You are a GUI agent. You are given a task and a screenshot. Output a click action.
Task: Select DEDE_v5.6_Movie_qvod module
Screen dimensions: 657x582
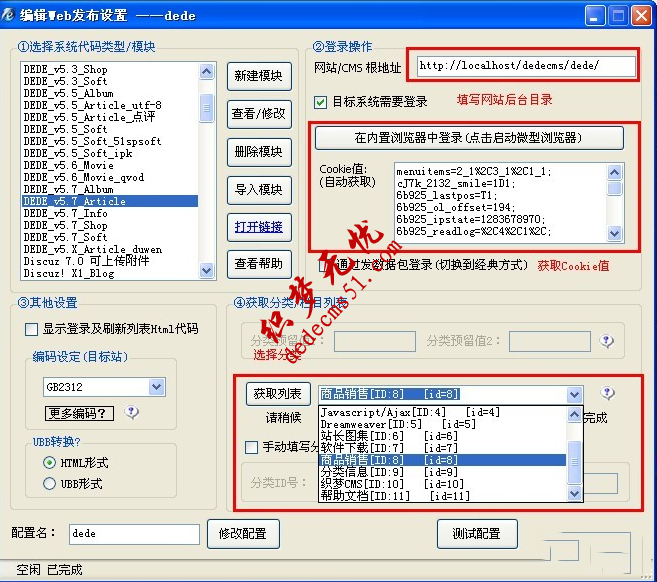110,177
